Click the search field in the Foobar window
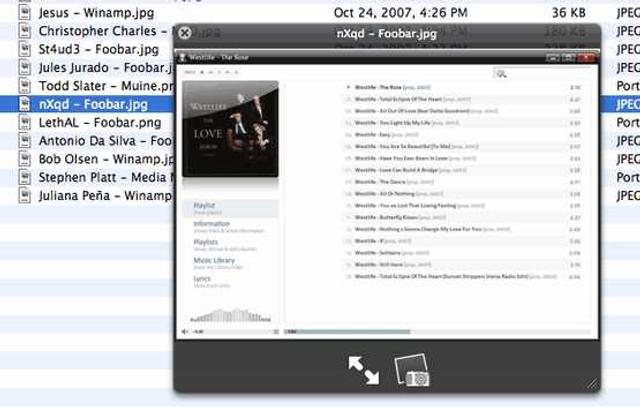Image resolution: width=640 pixels, height=408 pixels. 543,74
